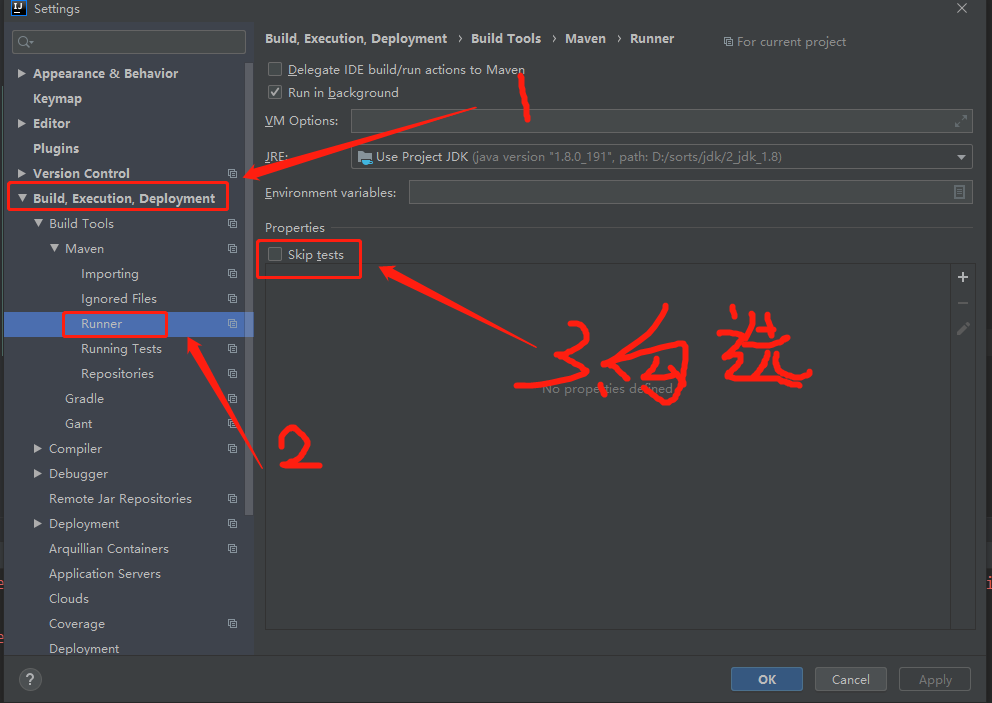Uncheck Run in background
This screenshot has width=992, height=703.
click(275, 92)
